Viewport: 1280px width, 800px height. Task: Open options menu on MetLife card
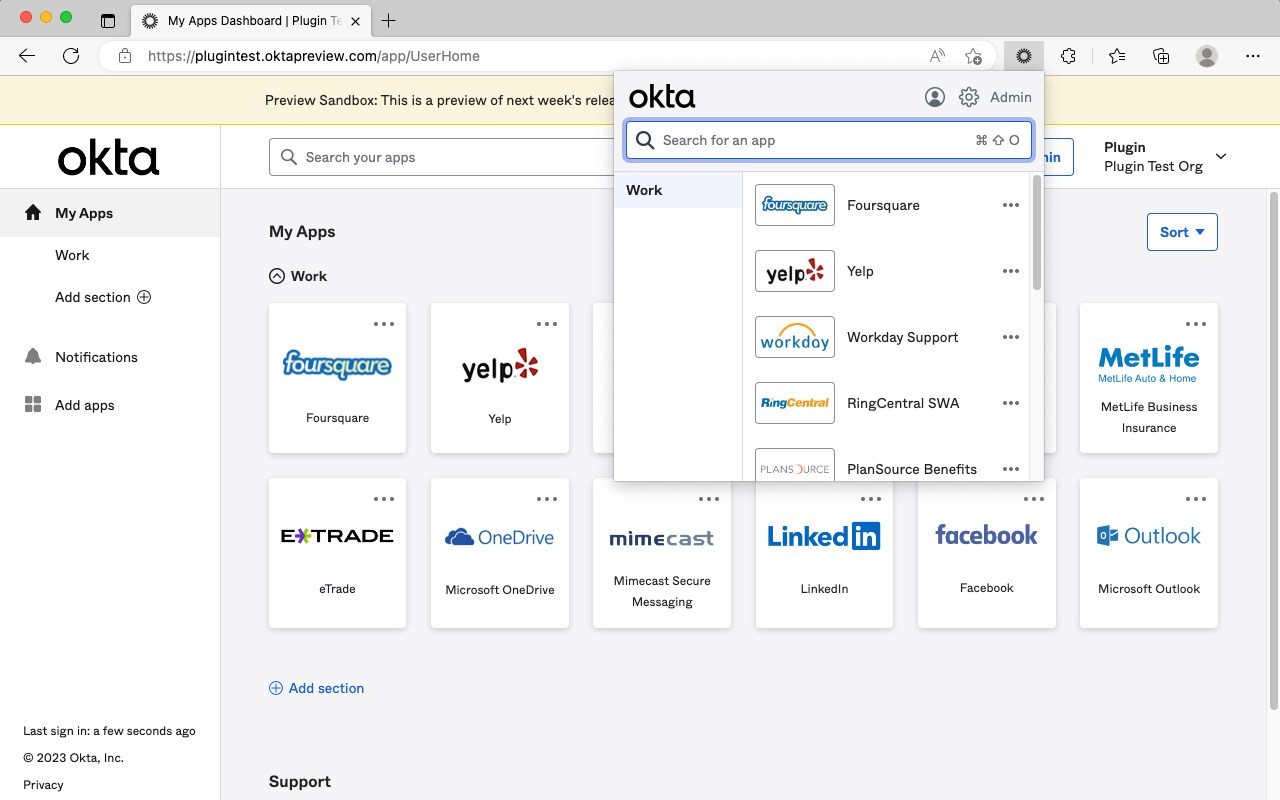(x=1196, y=324)
